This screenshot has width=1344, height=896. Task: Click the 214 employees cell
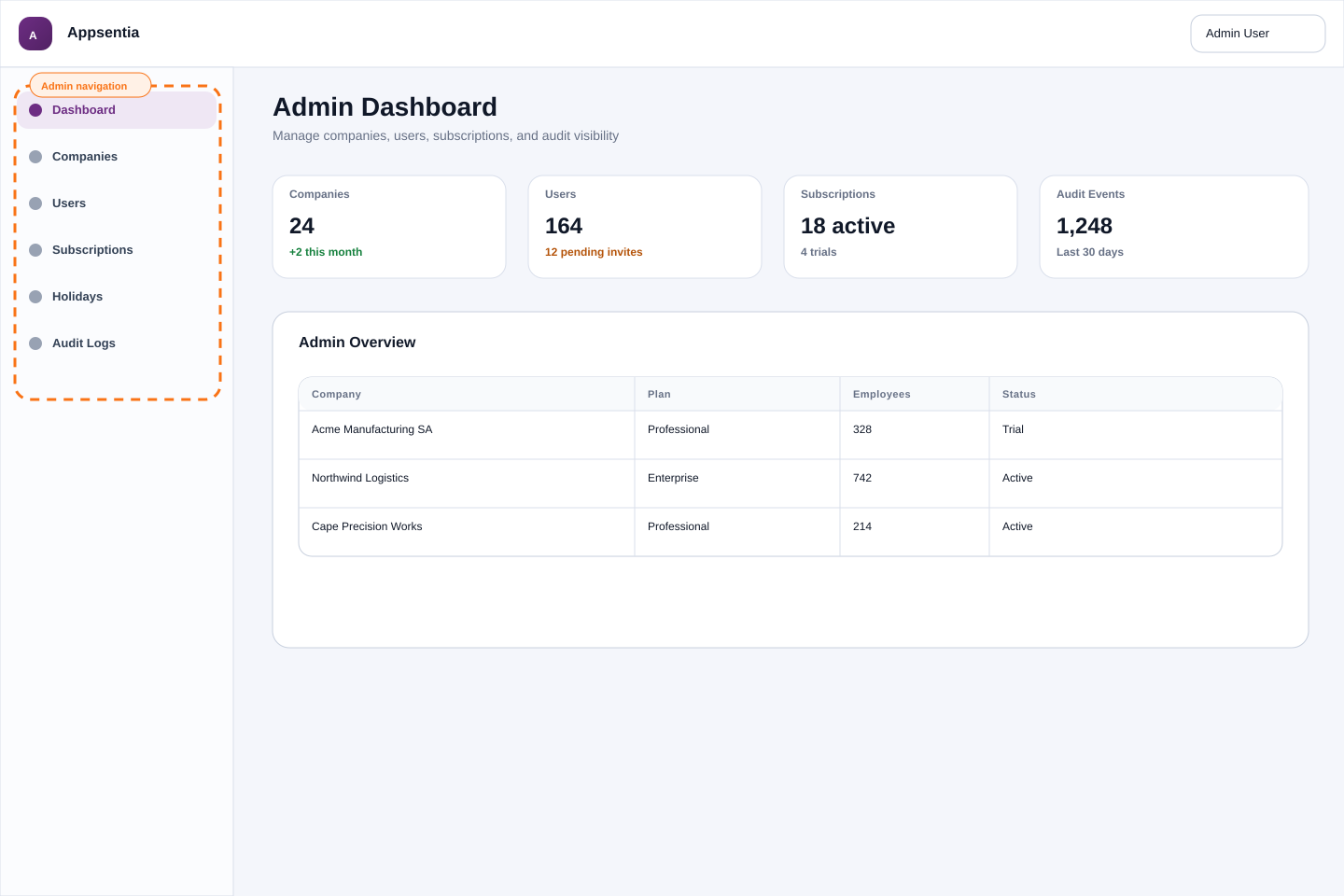tap(915, 532)
